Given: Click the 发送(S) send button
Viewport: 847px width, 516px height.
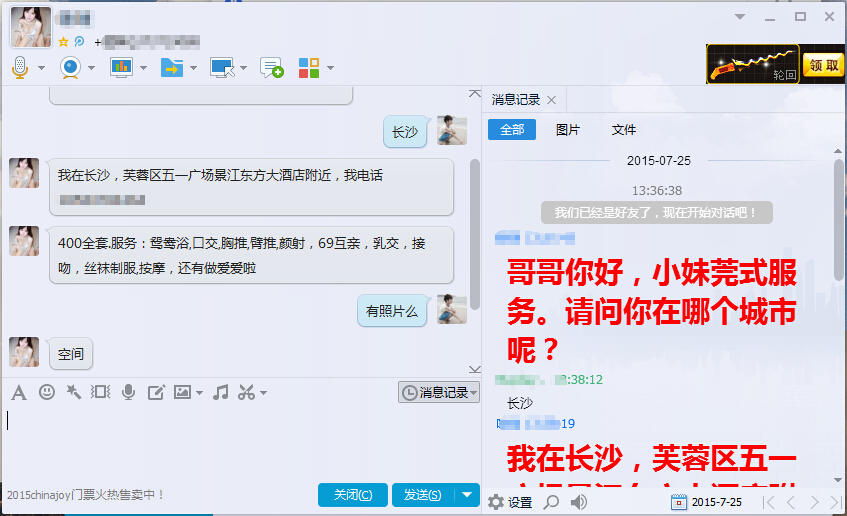Looking at the screenshot, I should (x=424, y=494).
